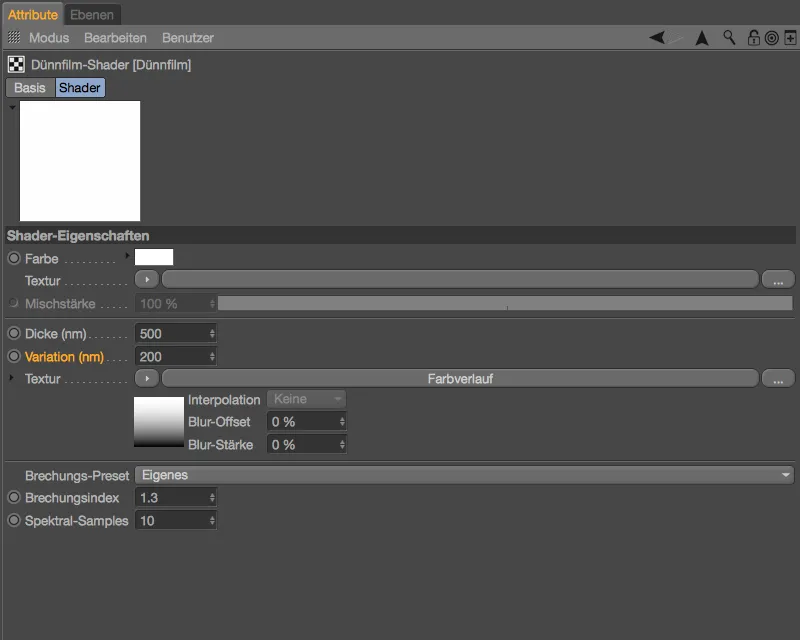
Task: Expand the Farbverlauf Textur row triangle
Action: tap(12, 378)
